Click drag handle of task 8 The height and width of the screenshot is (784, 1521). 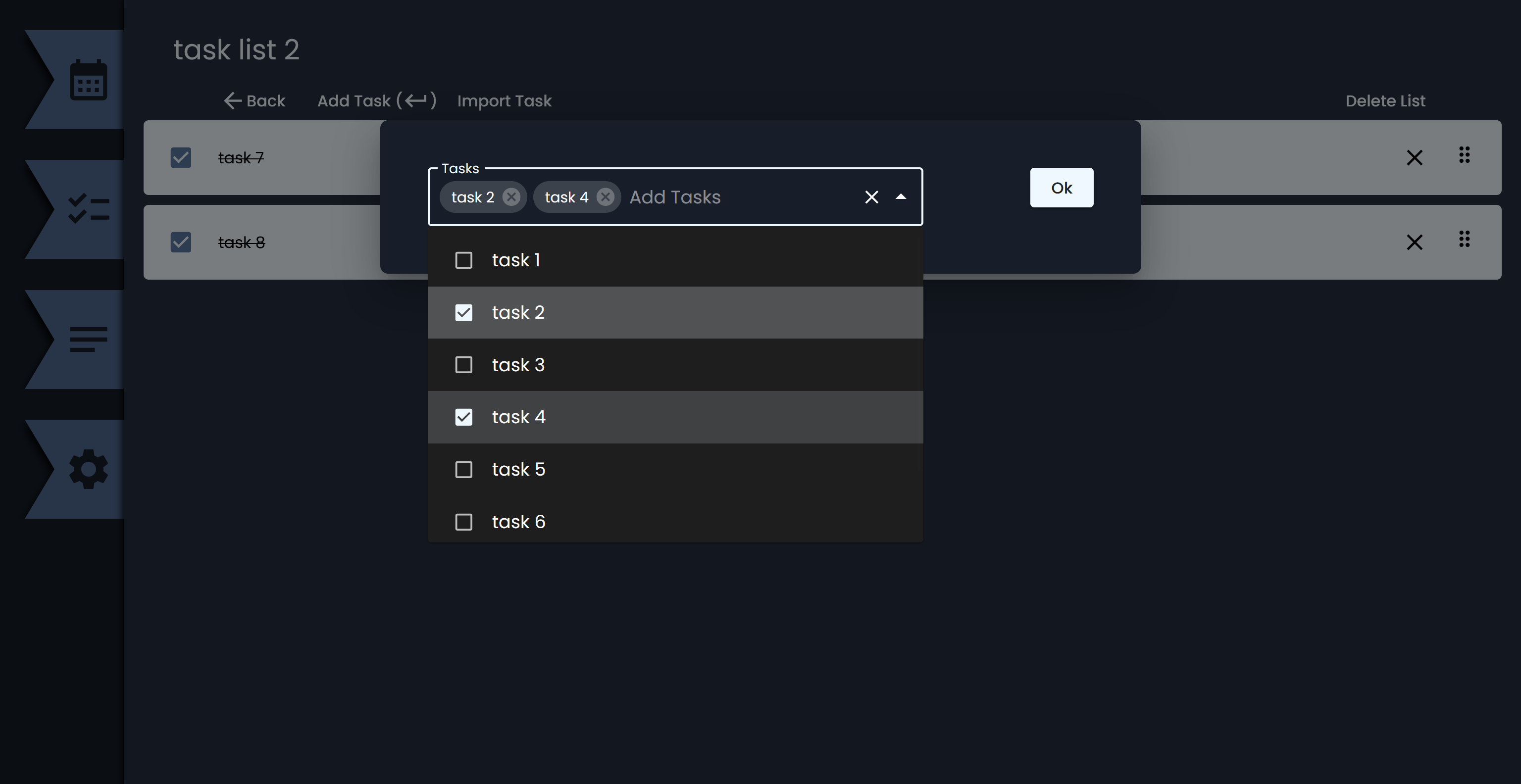(x=1464, y=240)
